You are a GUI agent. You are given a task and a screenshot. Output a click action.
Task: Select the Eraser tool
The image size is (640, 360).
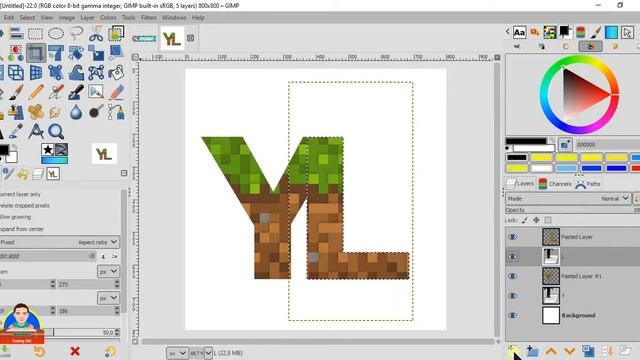pyautogui.click(x=116, y=92)
